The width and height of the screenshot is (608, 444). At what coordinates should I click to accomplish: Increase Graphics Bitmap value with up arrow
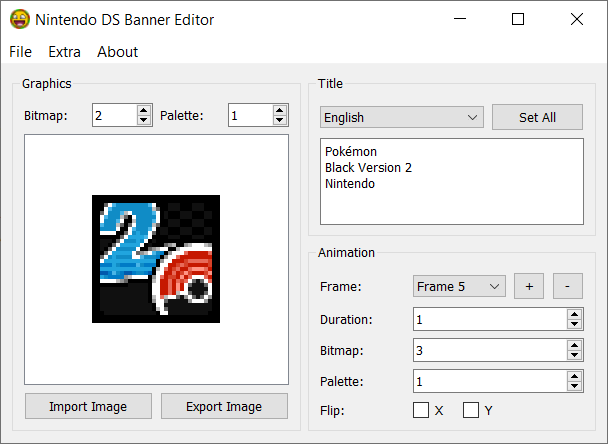click(143, 110)
